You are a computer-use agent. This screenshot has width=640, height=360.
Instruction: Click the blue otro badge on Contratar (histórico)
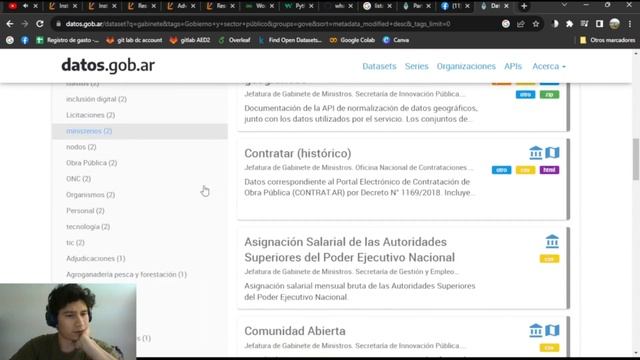(502, 170)
